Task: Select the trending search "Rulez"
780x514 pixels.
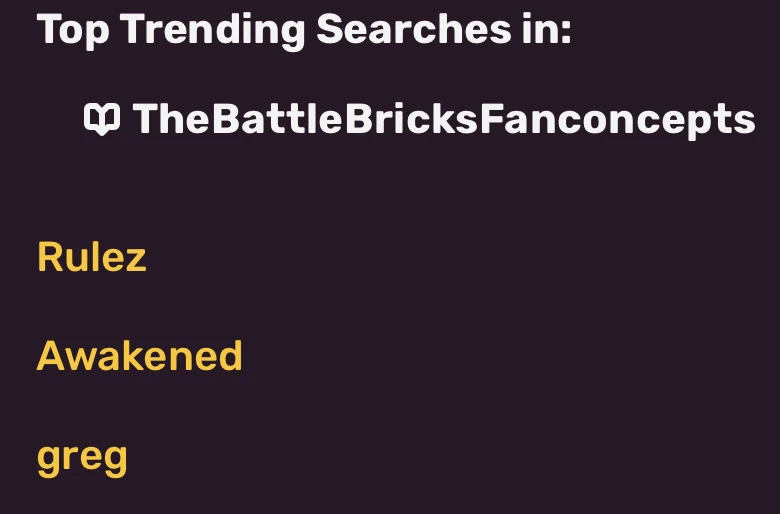Action: (92, 257)
